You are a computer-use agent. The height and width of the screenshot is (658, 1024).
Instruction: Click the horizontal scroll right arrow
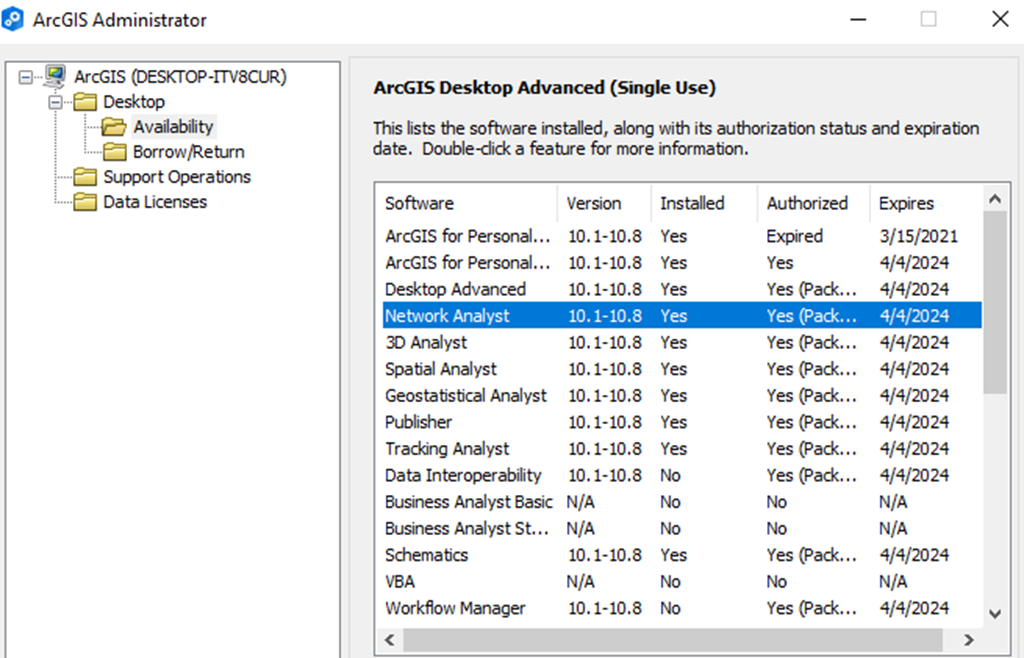click(x=969, y=640)
